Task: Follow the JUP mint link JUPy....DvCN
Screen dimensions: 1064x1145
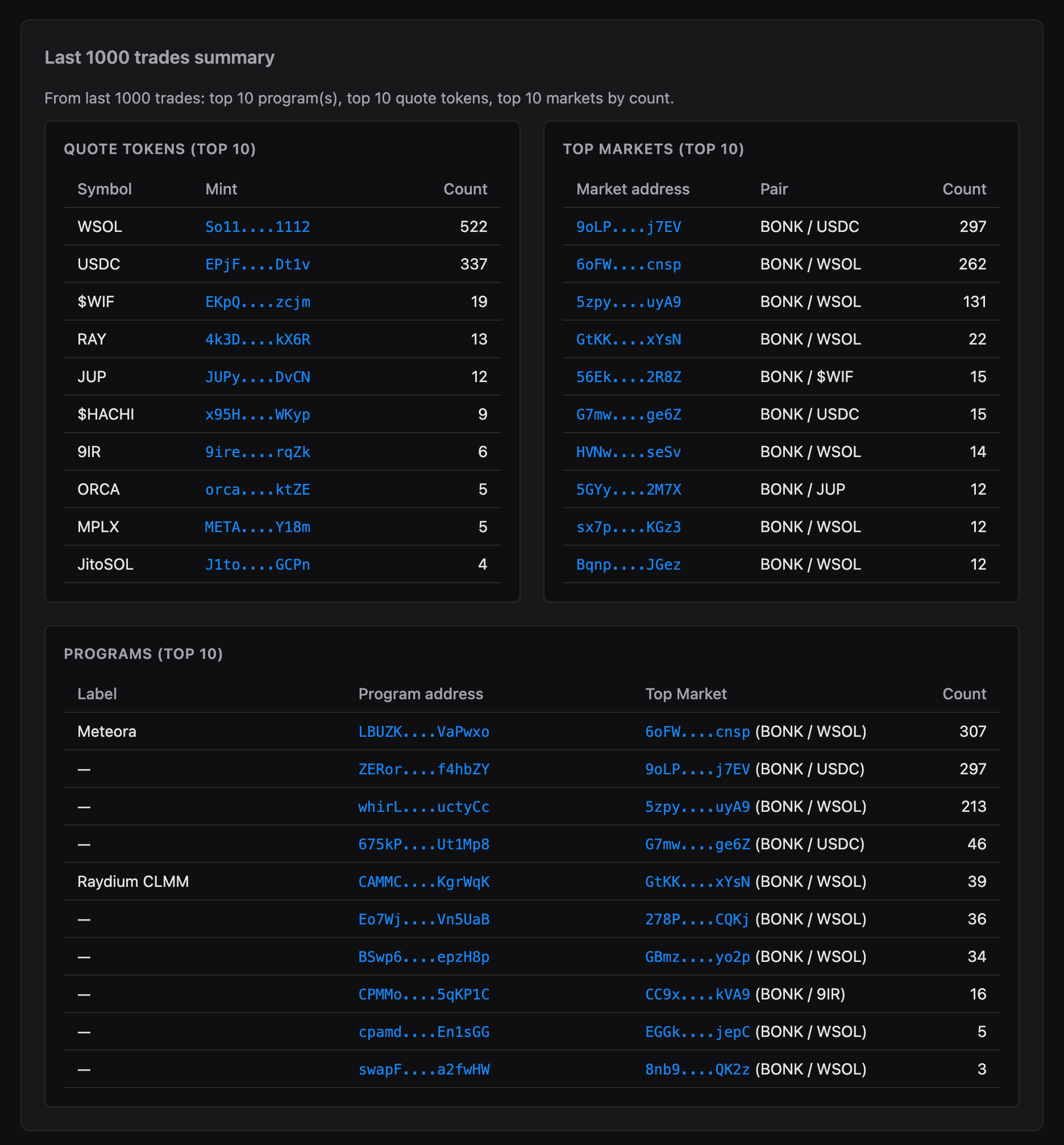Action: pos(257,377)
